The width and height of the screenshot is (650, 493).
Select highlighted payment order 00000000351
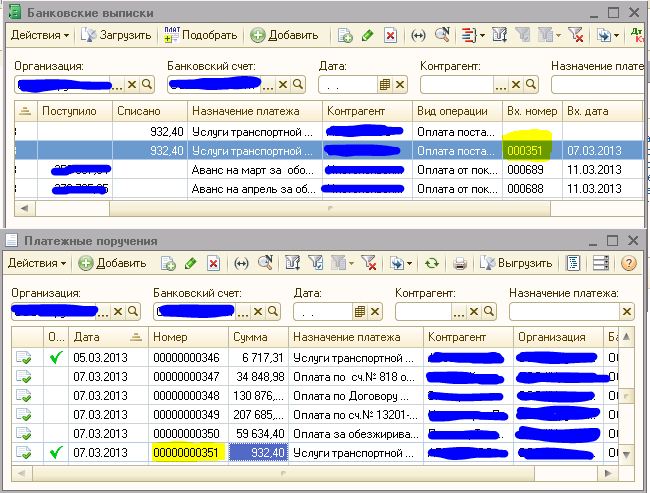(x=188, y=452)
